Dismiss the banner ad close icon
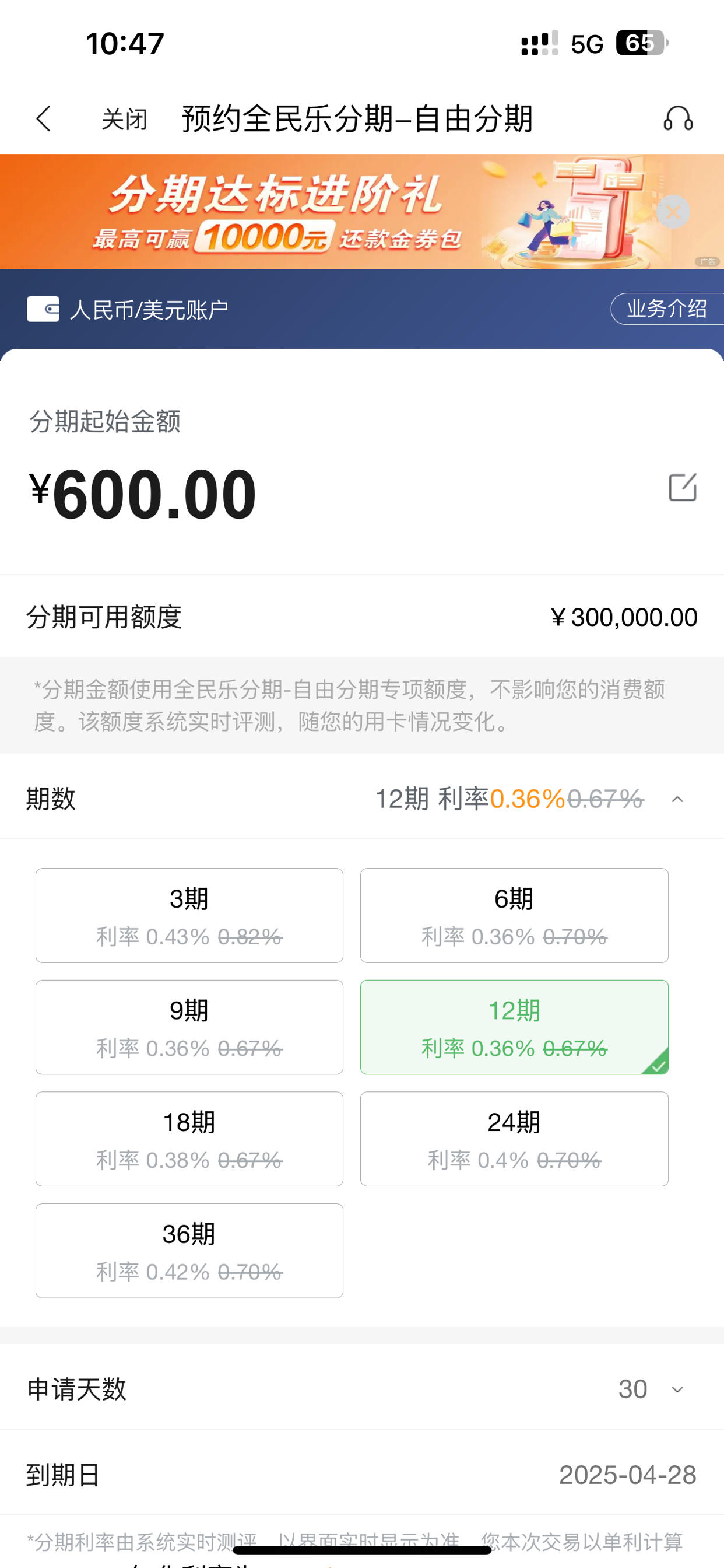The width and height of the screenshot is (724, 1568). pyautogui.click(x=673, y=212)
